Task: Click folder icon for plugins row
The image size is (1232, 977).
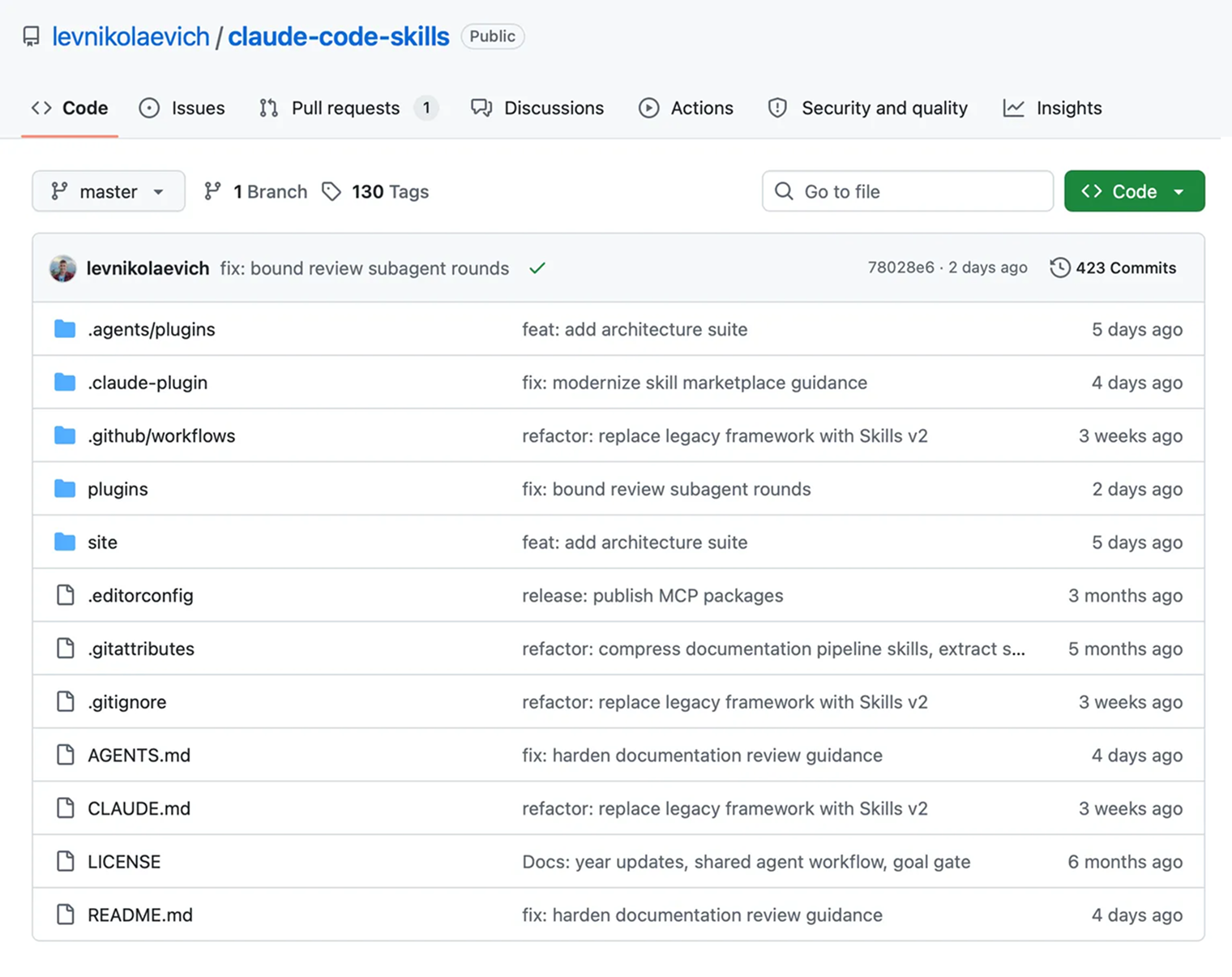Action: (x=65, y=489)
